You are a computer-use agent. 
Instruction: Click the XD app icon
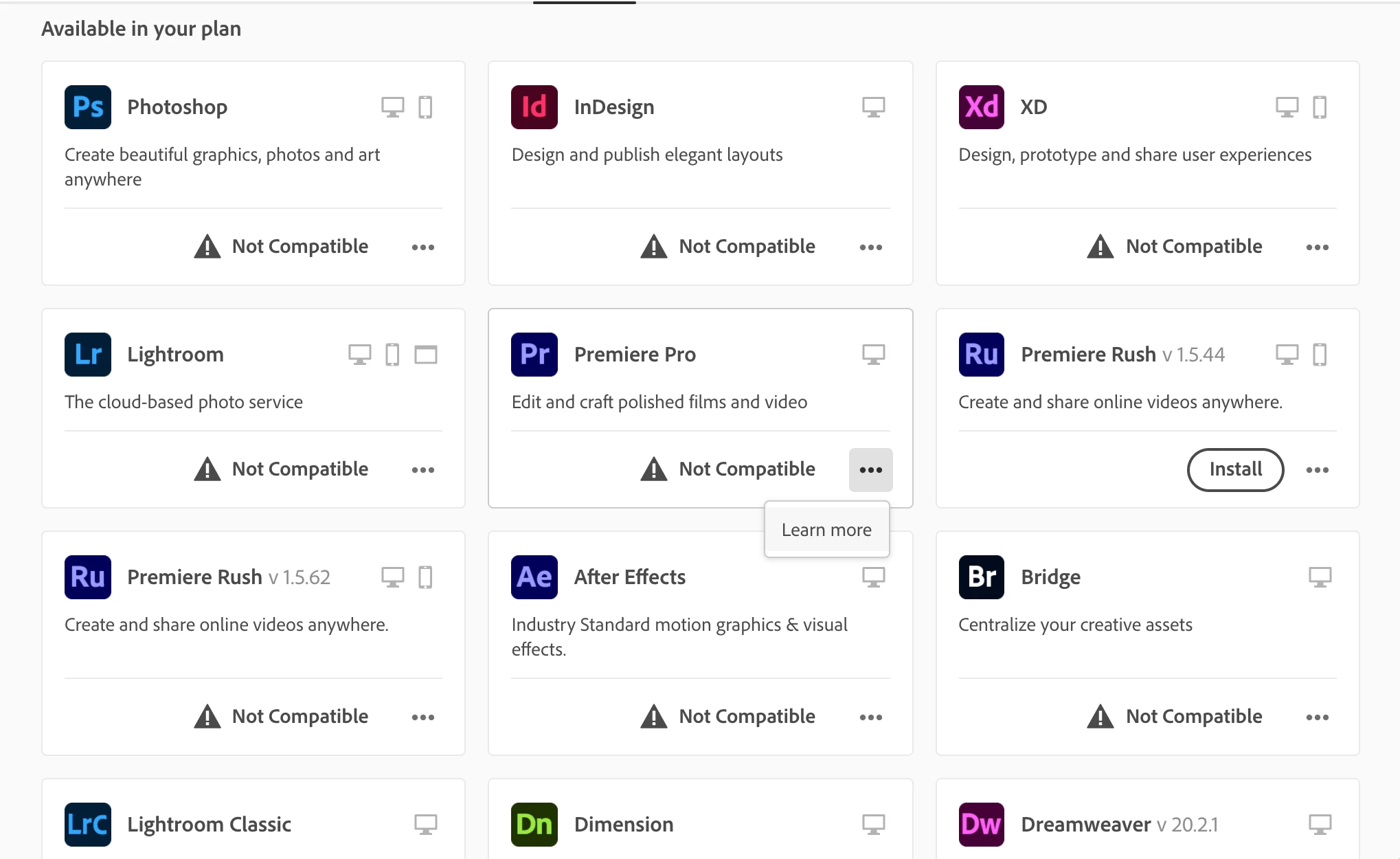point(981,107)
